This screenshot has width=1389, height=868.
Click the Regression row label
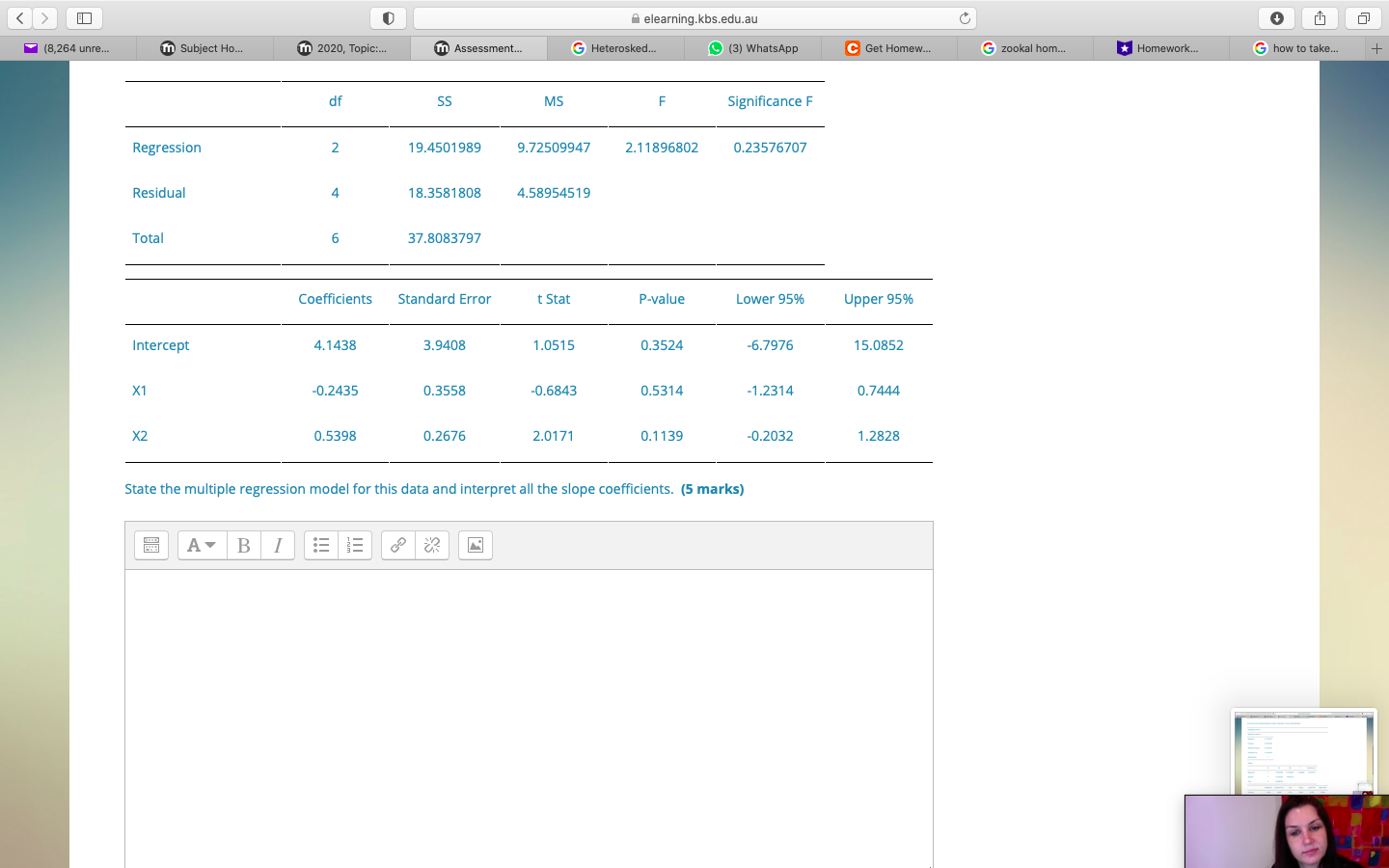tap(167, 148)
